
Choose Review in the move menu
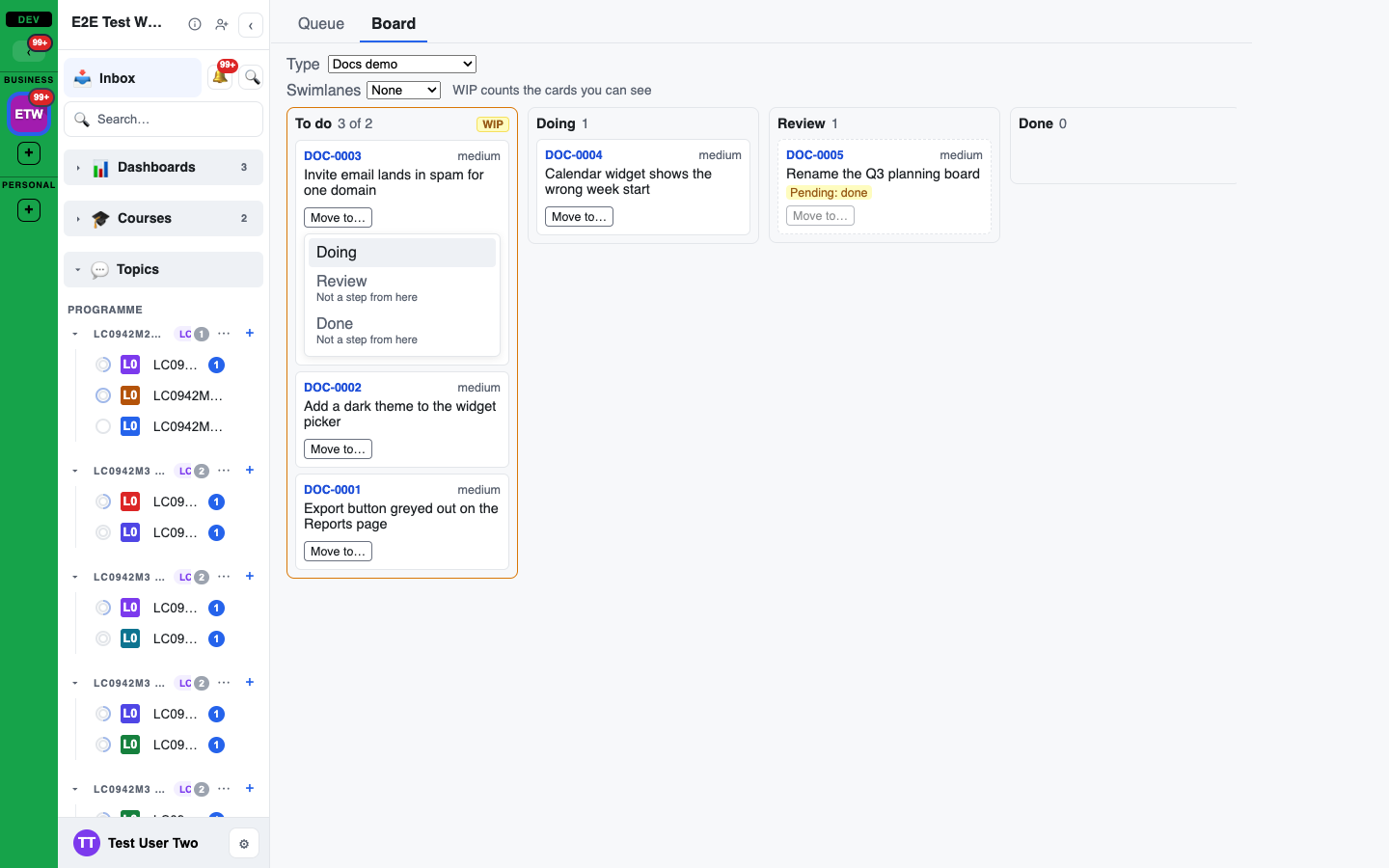pos(402,288)
